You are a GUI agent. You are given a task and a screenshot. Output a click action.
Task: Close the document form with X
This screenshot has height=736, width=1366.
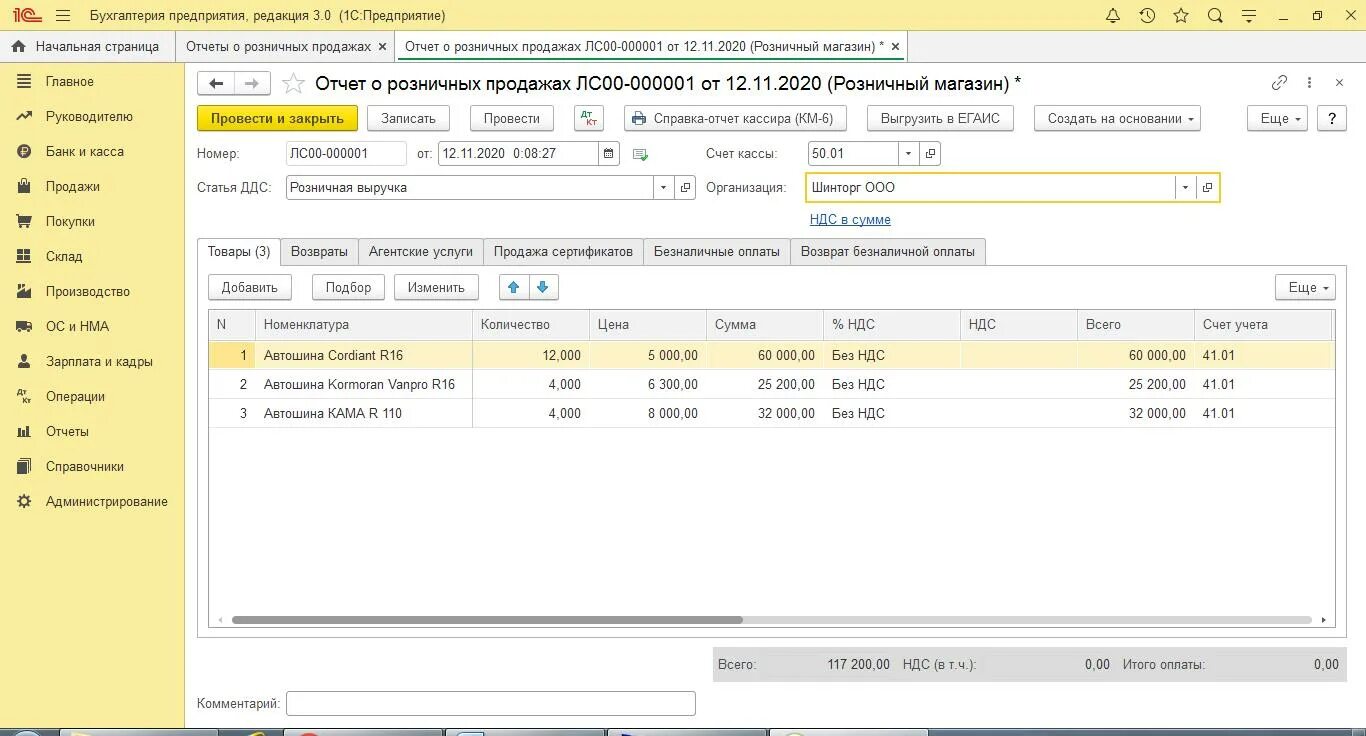coord(1339,83)
